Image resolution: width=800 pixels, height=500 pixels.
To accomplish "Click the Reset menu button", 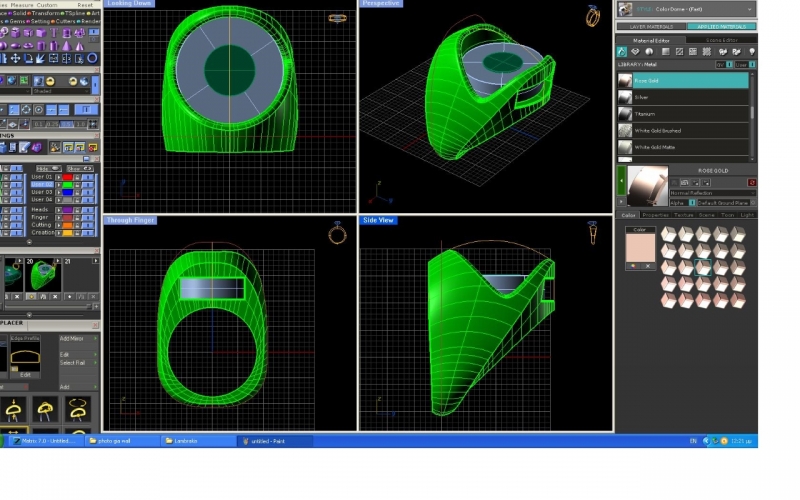I will click(x=85, y=5).
